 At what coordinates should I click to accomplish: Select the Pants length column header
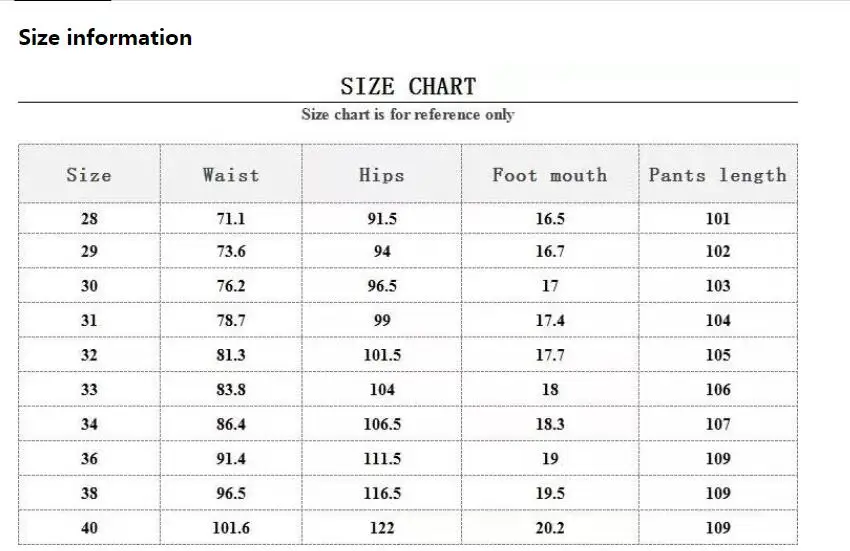click(718, 175)
